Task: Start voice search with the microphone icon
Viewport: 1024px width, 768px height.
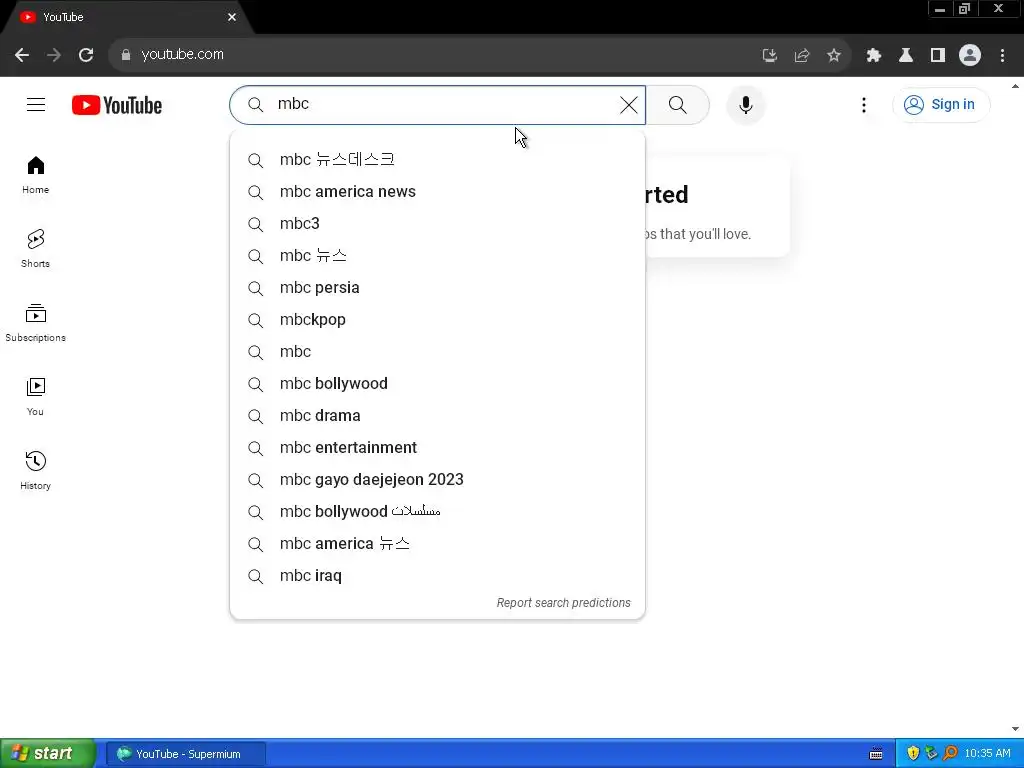Action: [x=745, y=104]
